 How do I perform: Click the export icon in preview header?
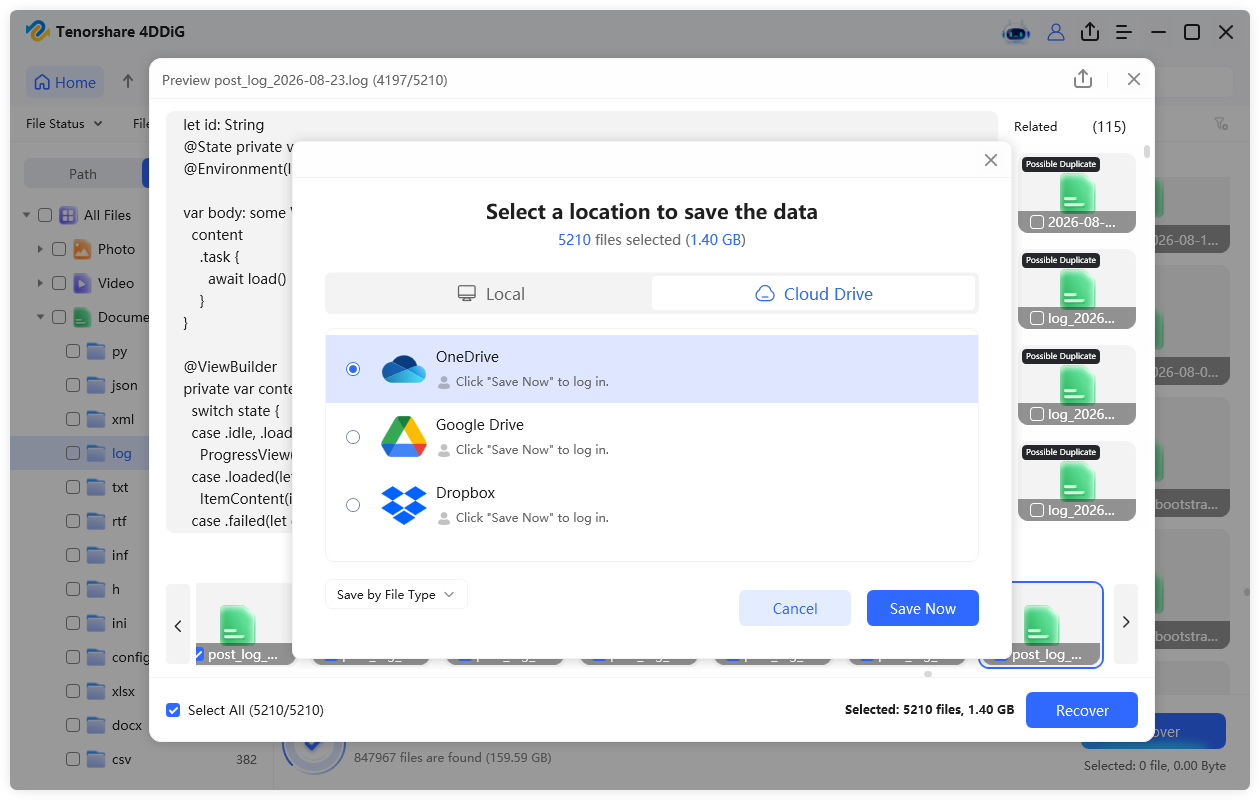(1082, 79)
